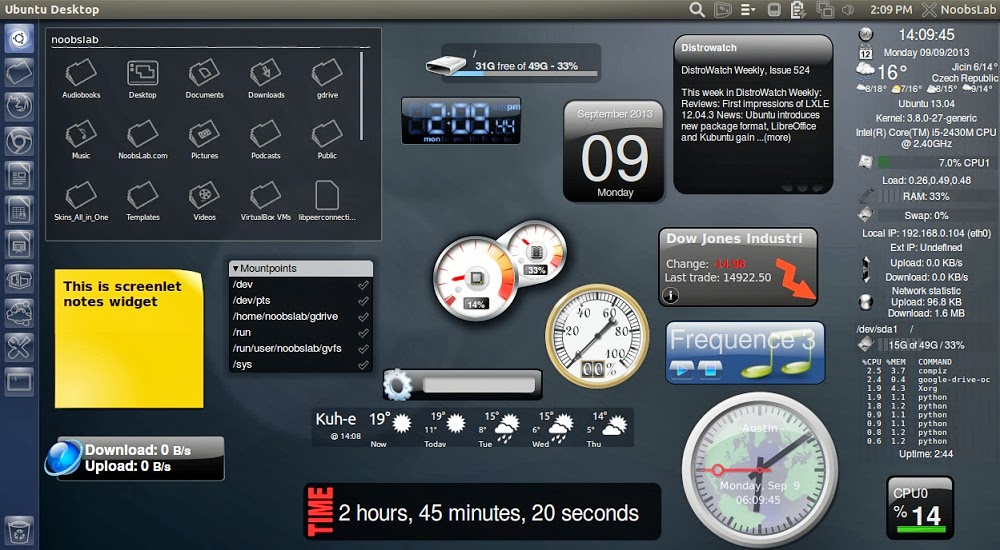1000x550 pixels.
Task: Collapse the Mountpoints list
Action: coord(235,268)
